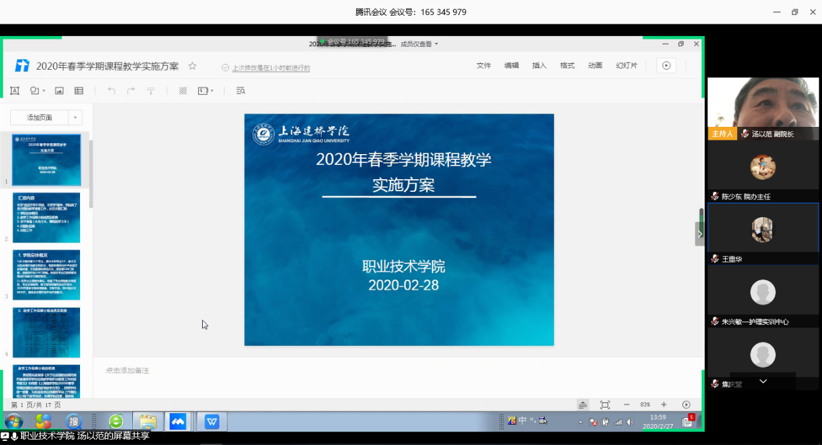
Task: Select the format painter tool
Action: (x=150, y=91)
